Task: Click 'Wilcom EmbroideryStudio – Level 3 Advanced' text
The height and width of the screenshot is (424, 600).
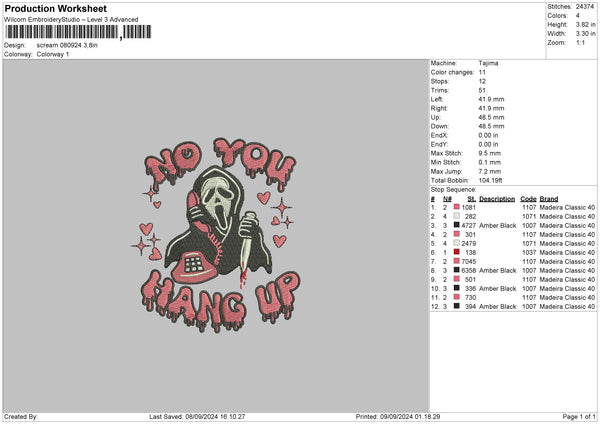Action: (x=71, y=20)
